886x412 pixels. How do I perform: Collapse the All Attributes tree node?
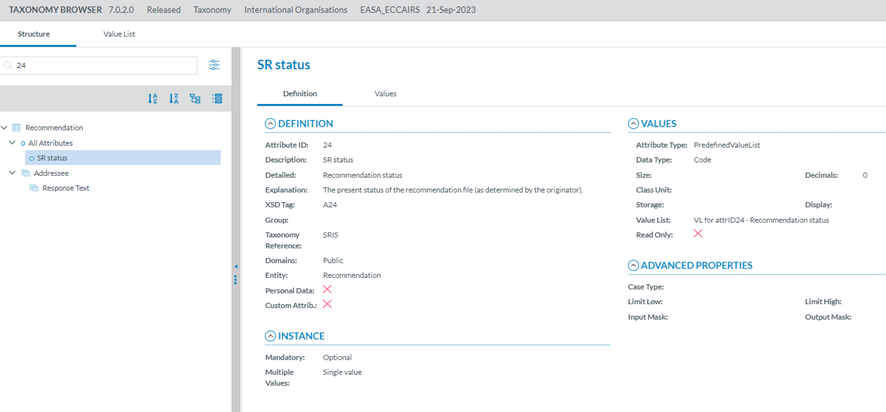coord(12,143)
